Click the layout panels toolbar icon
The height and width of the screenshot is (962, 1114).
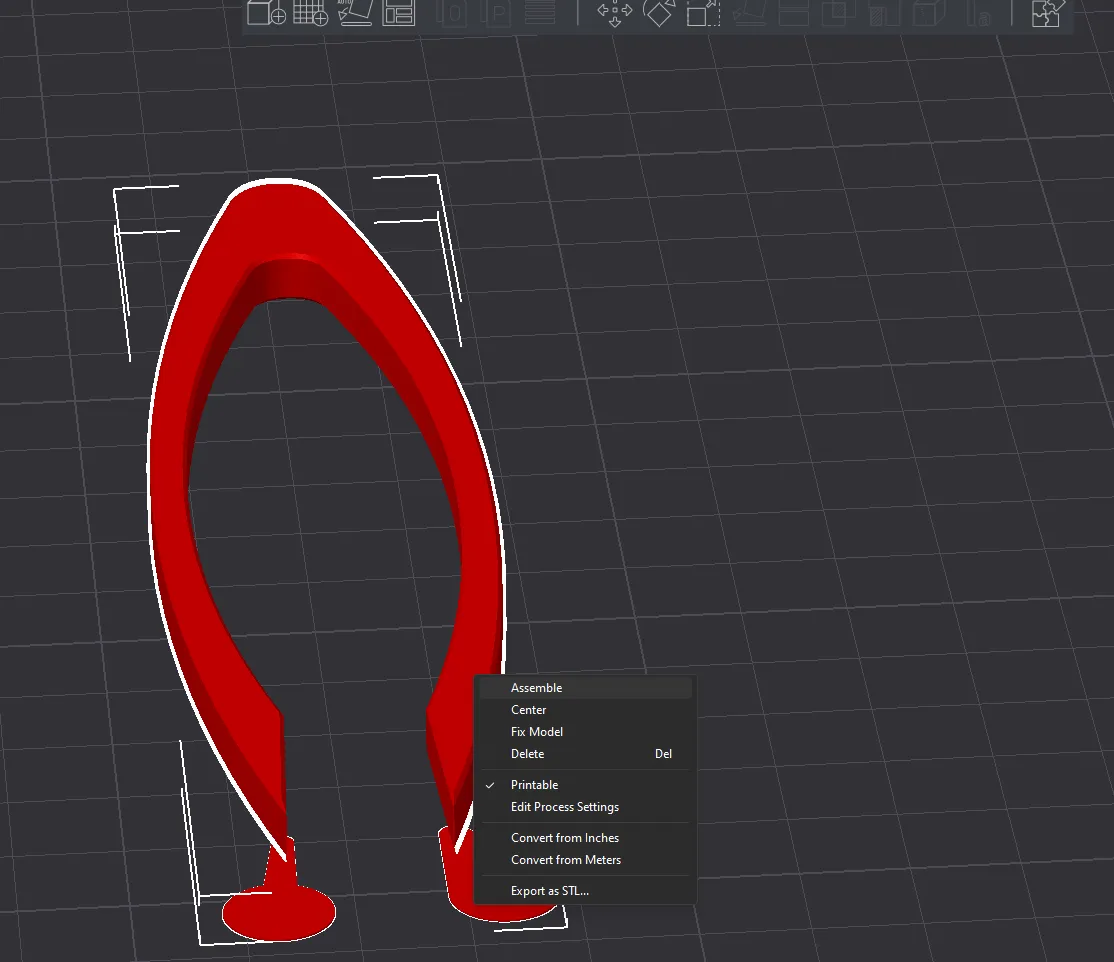pyautogui.click(x=399, y=13)
